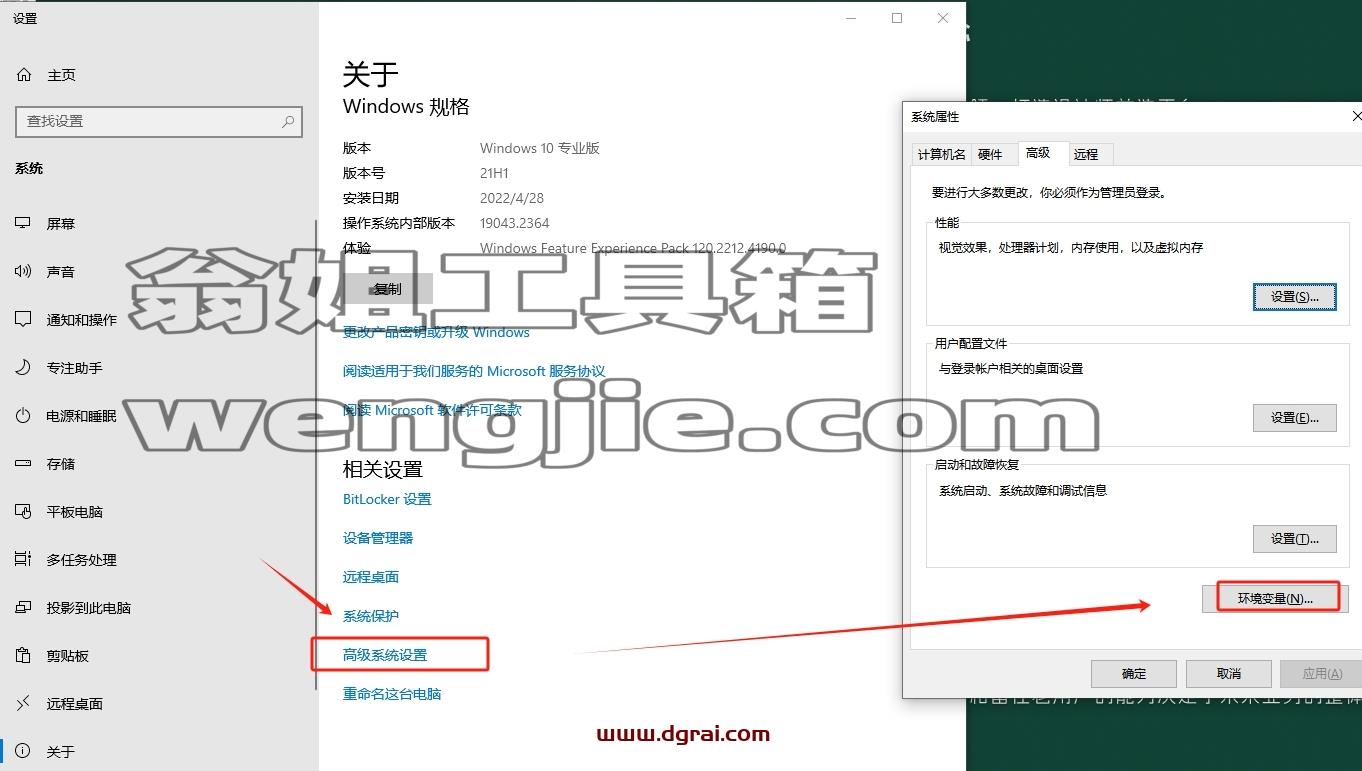Viewport: 1362px width, 771px height.
Task: Switch to the 计算机名 tab
Action: 941,154
